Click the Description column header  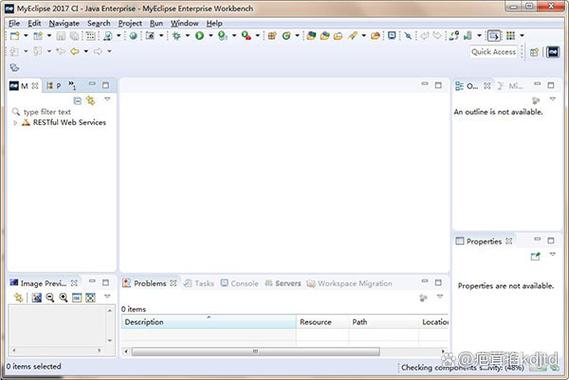pos(209,322)
